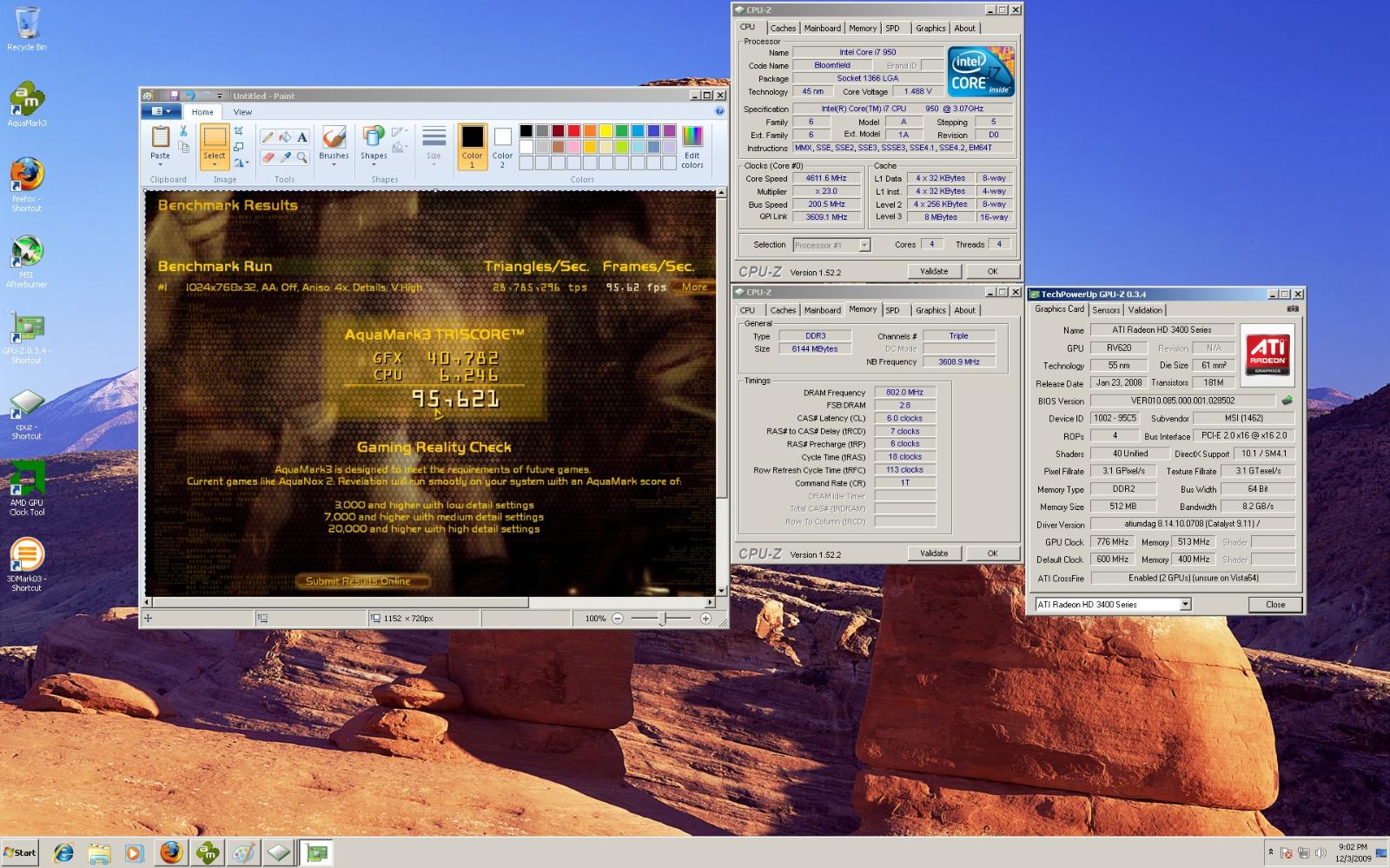Click the Internet Explorer taskbar icon
Screen dimensions: 1390x868
point(63,853)
